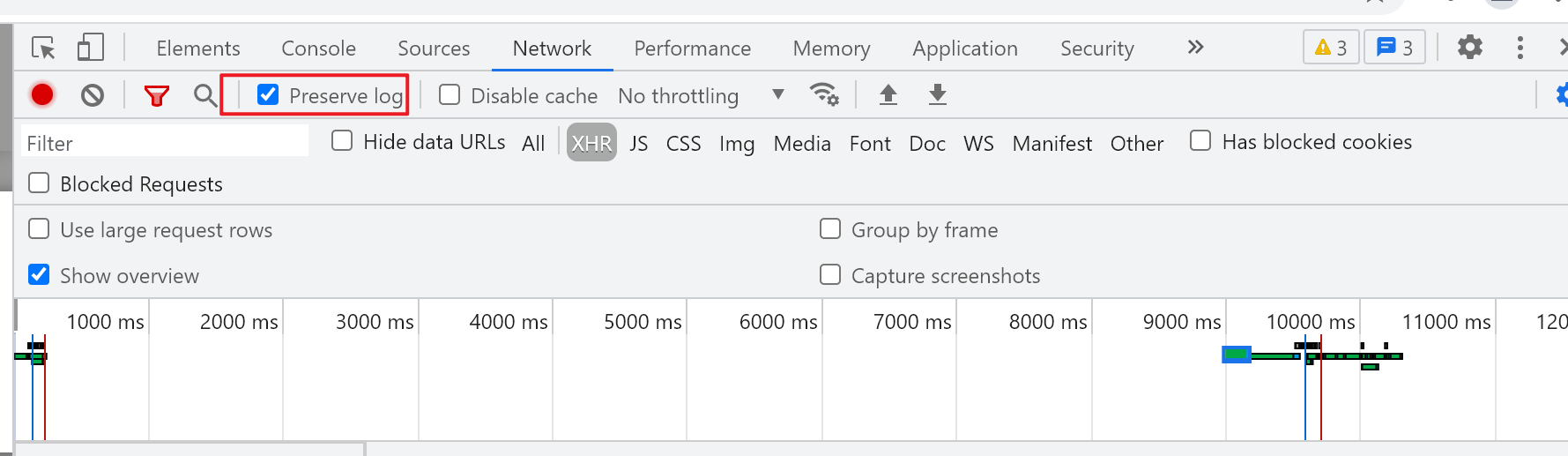1568x456 pixels.
Task: Click the Filter text input field
Action: [x=165, y=143]
